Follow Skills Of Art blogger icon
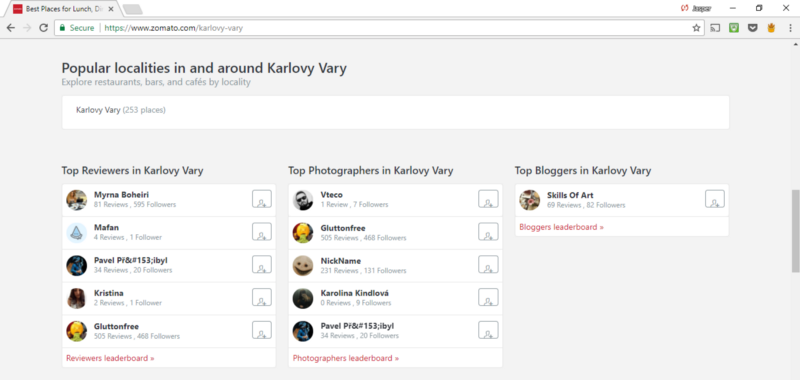The image size is (800, 380). pyautogui.click(x=715, y=199)
